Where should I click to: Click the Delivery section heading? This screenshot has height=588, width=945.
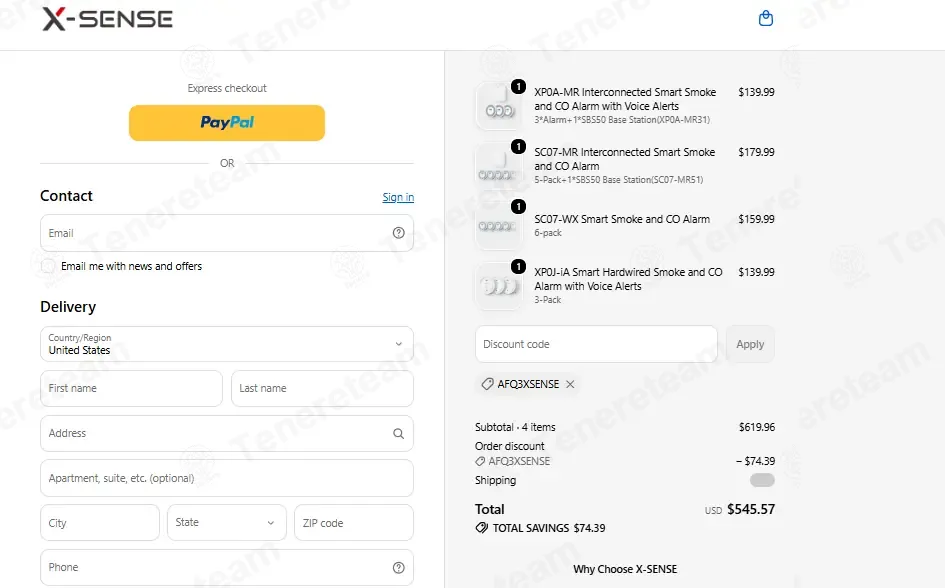[68, 307]
